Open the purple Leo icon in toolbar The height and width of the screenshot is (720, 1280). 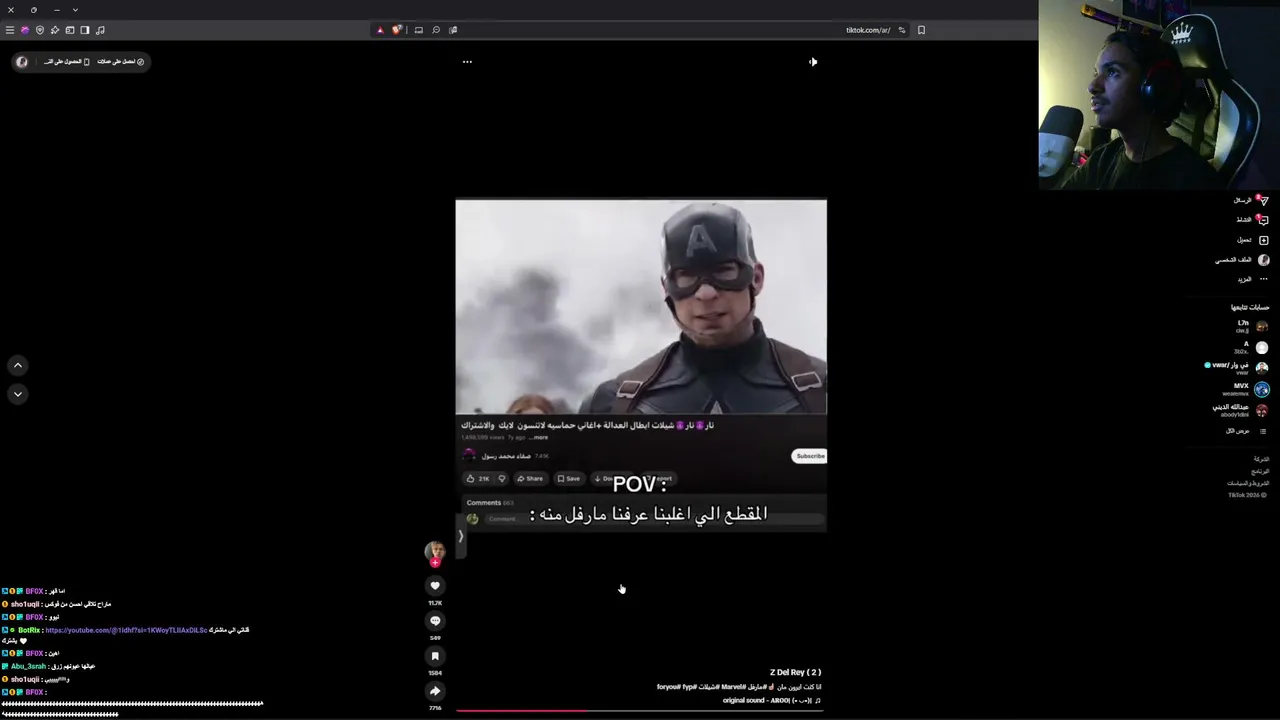tap(25, 30)
